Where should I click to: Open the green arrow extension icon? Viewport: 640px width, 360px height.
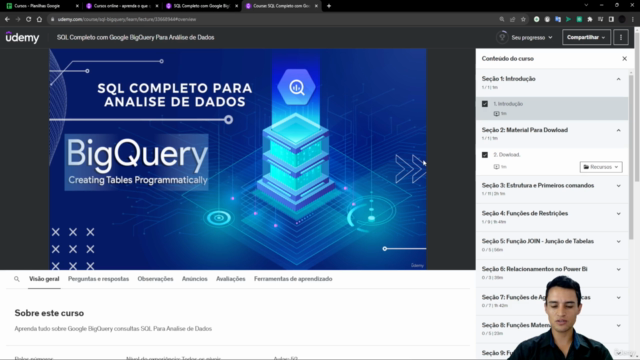pos(568,19)
